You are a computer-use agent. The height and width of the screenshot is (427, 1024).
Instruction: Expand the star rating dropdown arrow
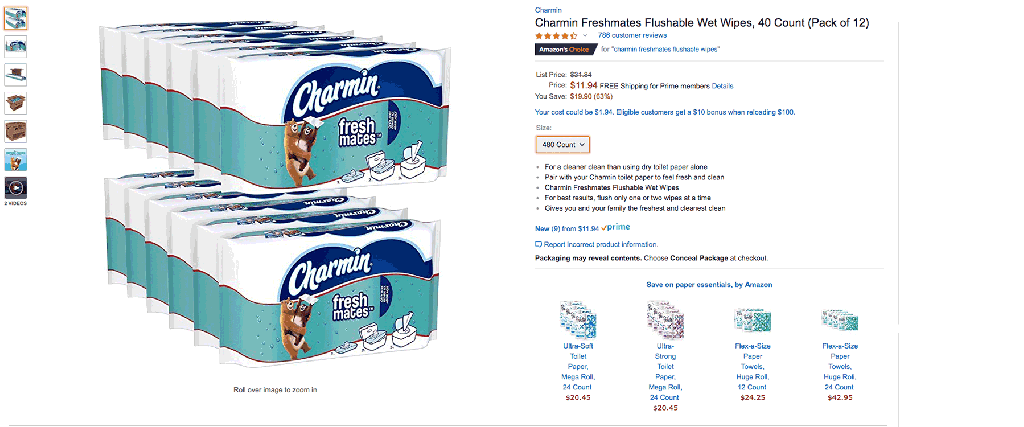point(584,35)
